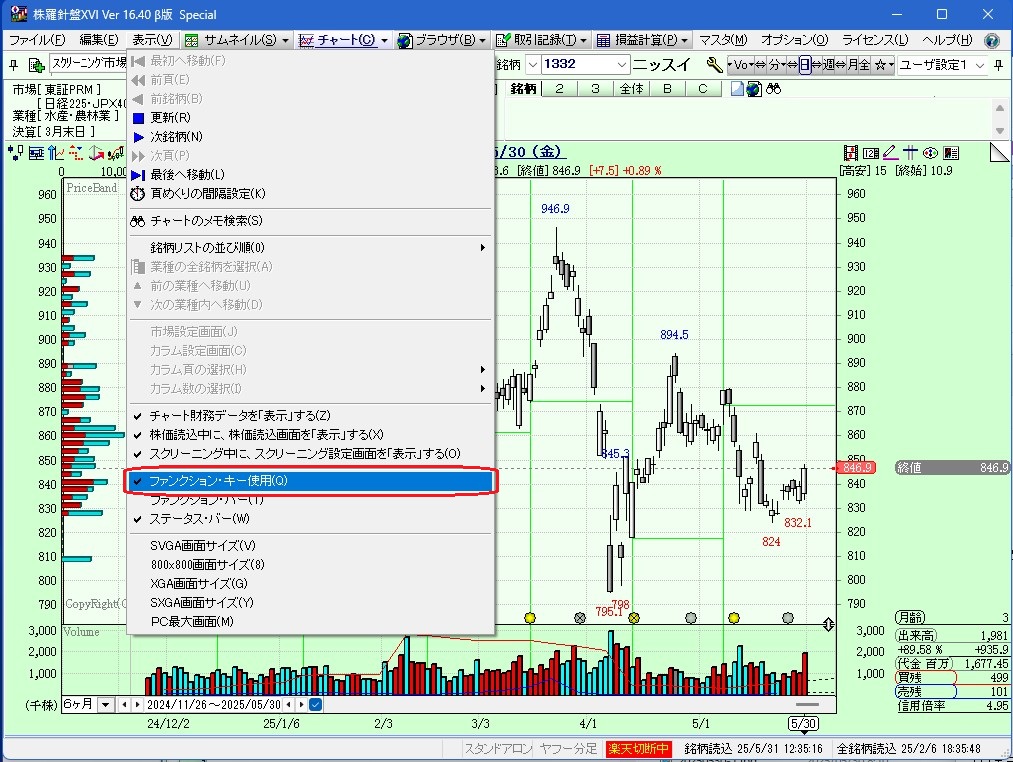Select the 銘柄 memo tab
The height and width of the screenshot is (762, 1013).
pos(523,89)
